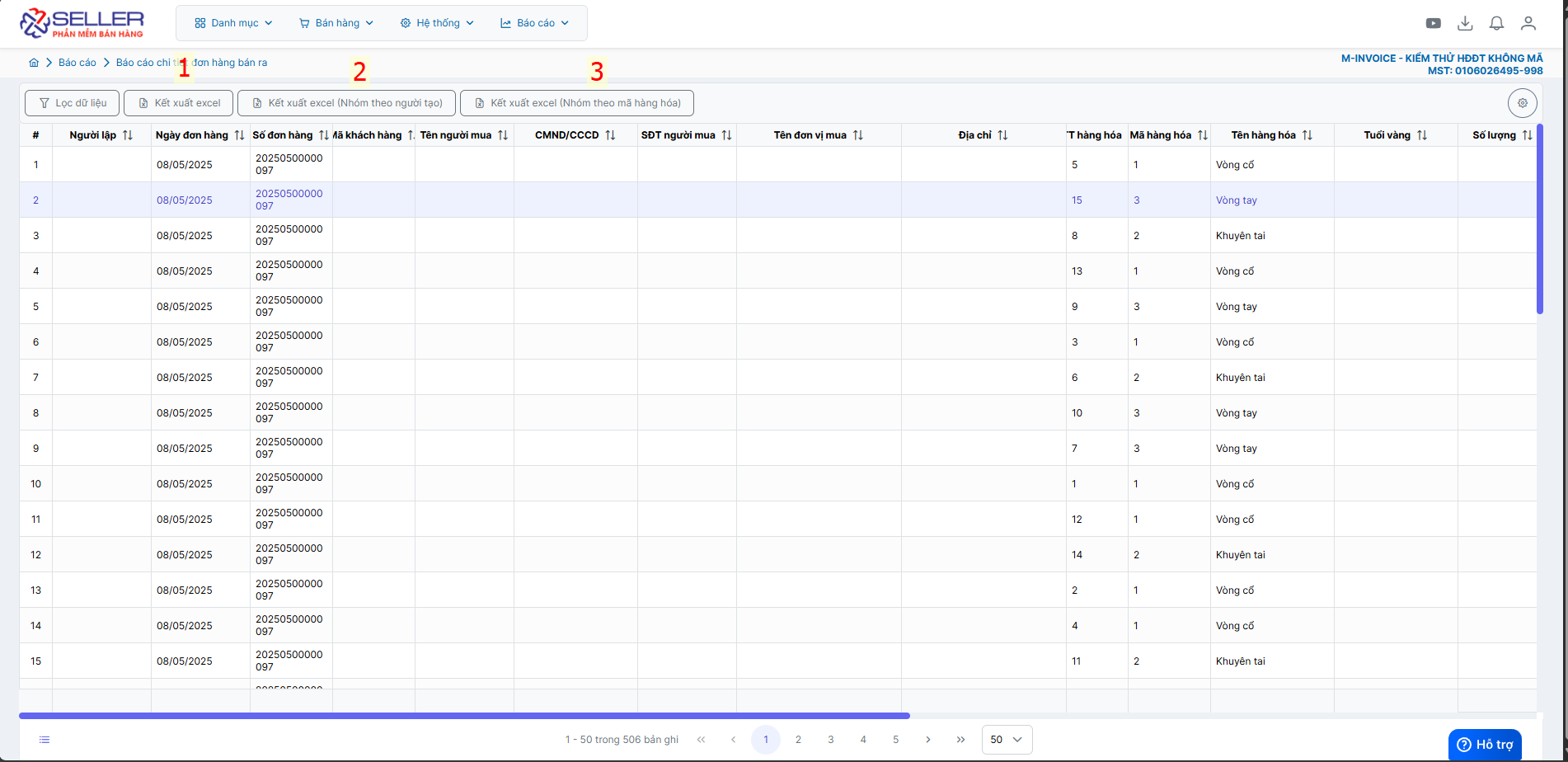Open the YouTube video guide icon

1434,23
